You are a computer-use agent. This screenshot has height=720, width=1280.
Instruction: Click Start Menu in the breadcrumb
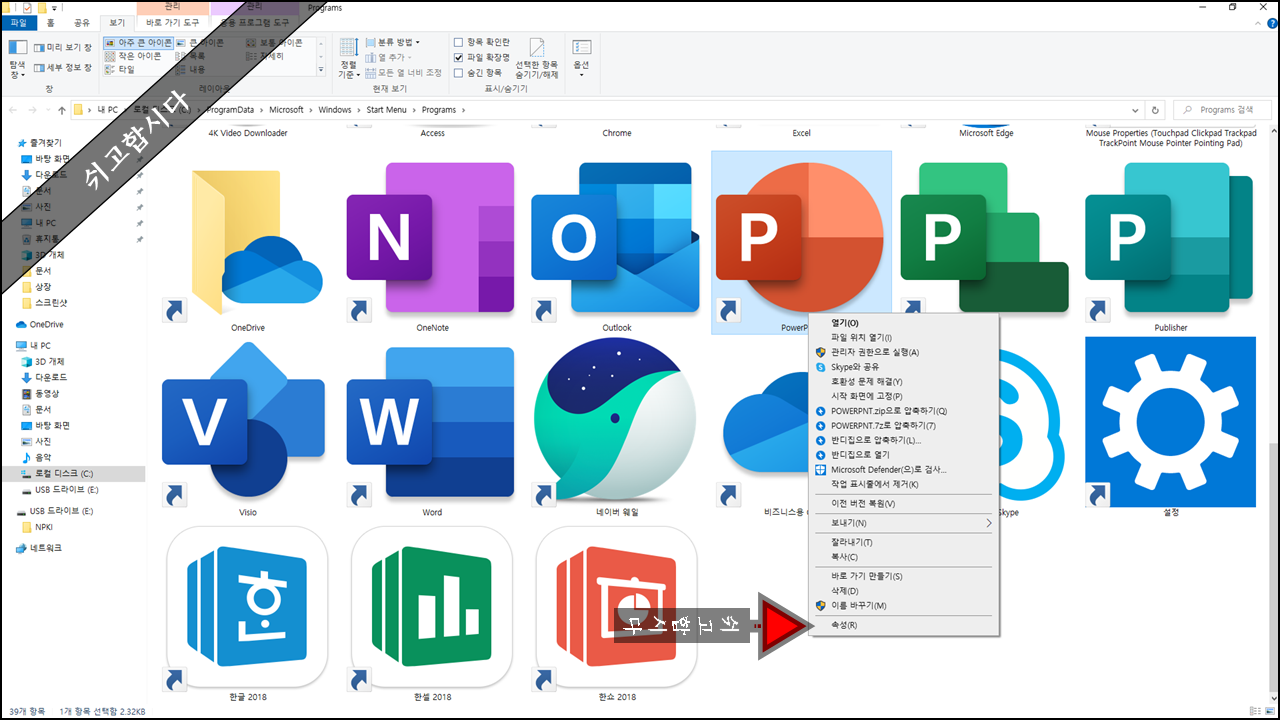pyautogui.click(x=387, y=110)
